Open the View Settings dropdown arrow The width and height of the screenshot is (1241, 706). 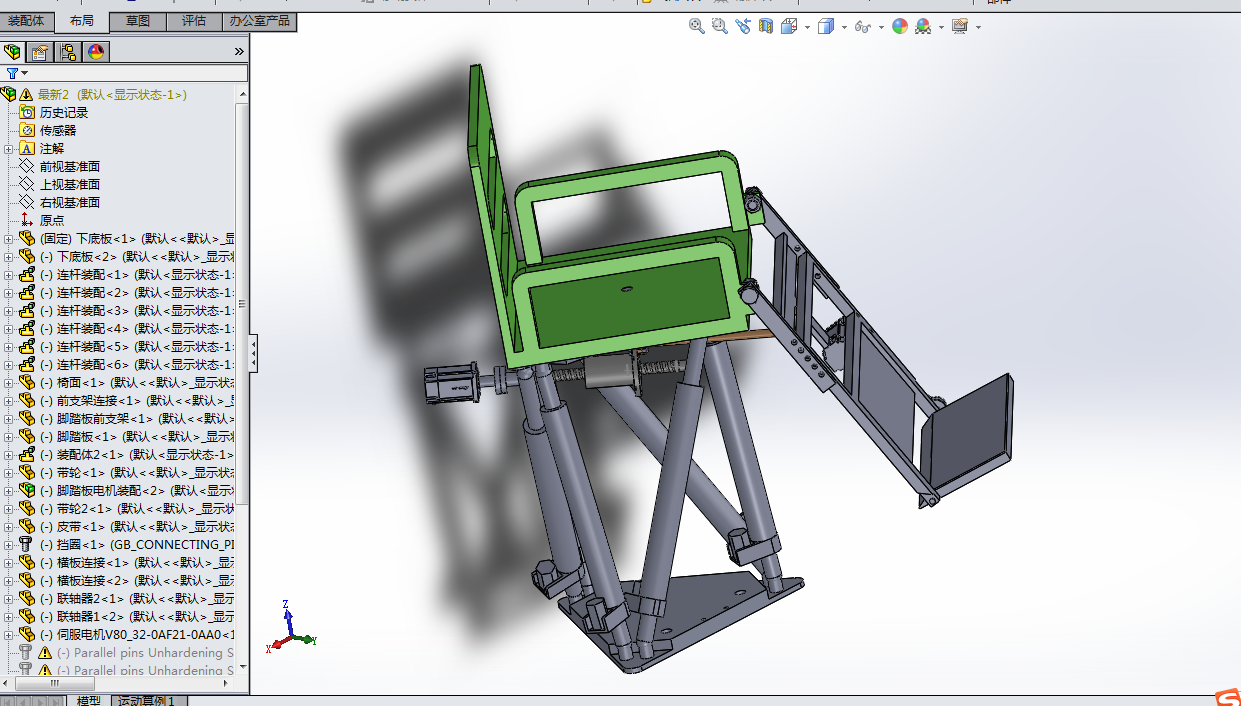[x=978, y=28]
